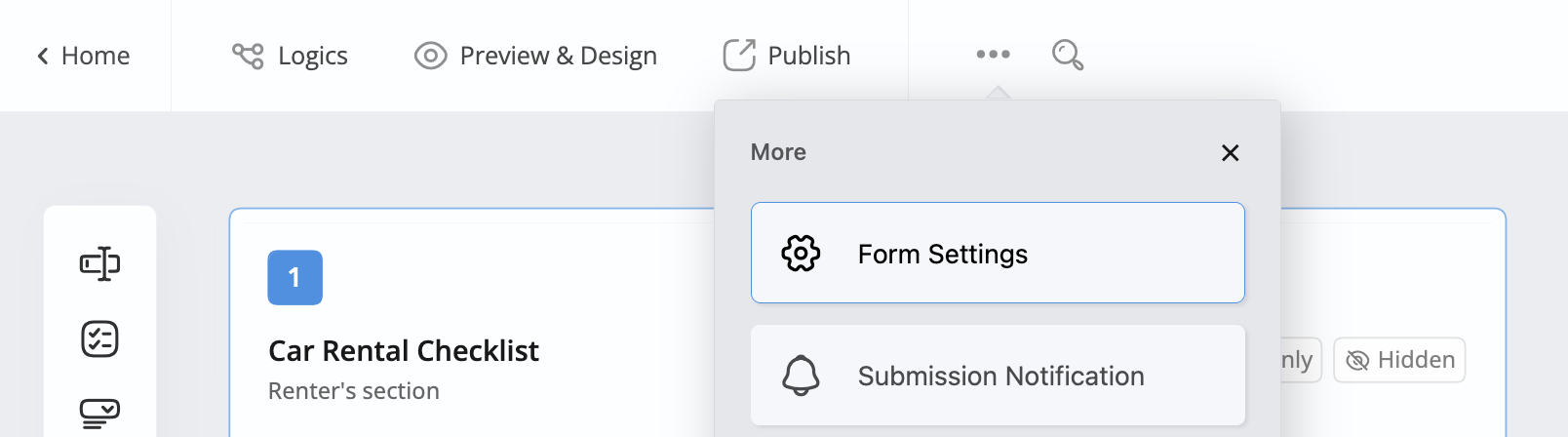Publish the form
The image size is (1568, 437).
click(x=787, y=56)
